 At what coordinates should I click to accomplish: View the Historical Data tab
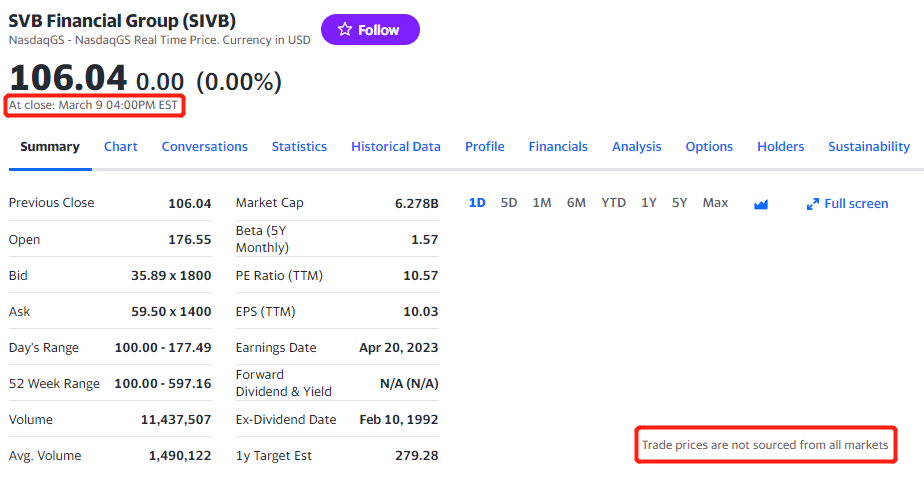(396, 147)
